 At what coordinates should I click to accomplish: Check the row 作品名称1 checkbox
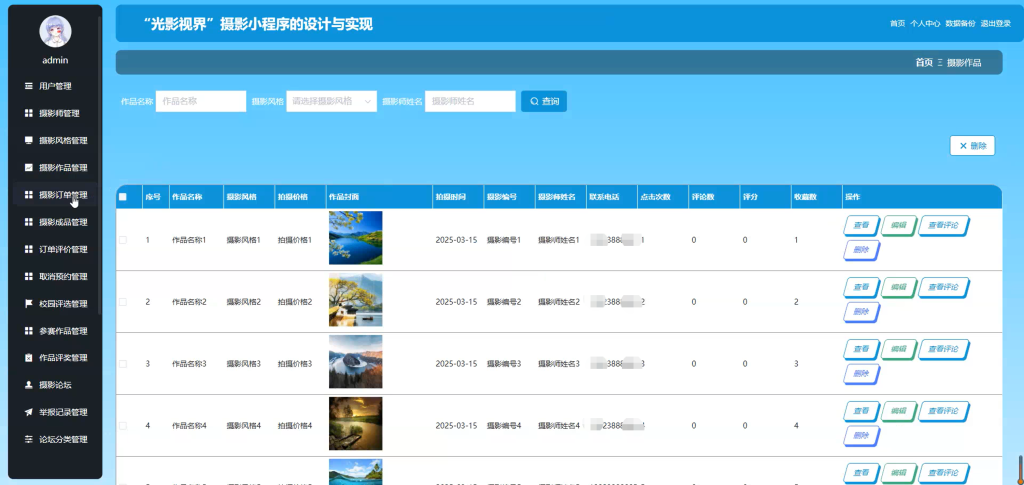tap(122, 240)
